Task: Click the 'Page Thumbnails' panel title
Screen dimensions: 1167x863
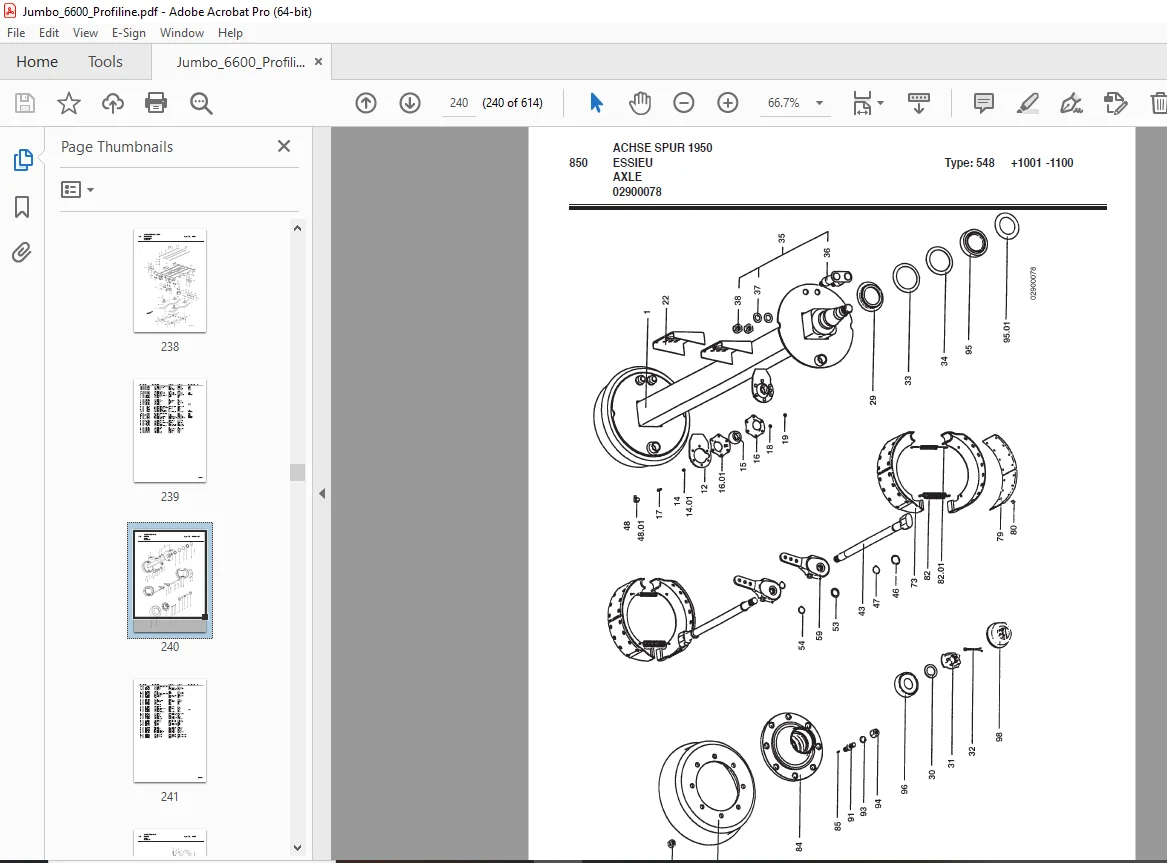Action: pyautogui.click(x=117, y=147)
